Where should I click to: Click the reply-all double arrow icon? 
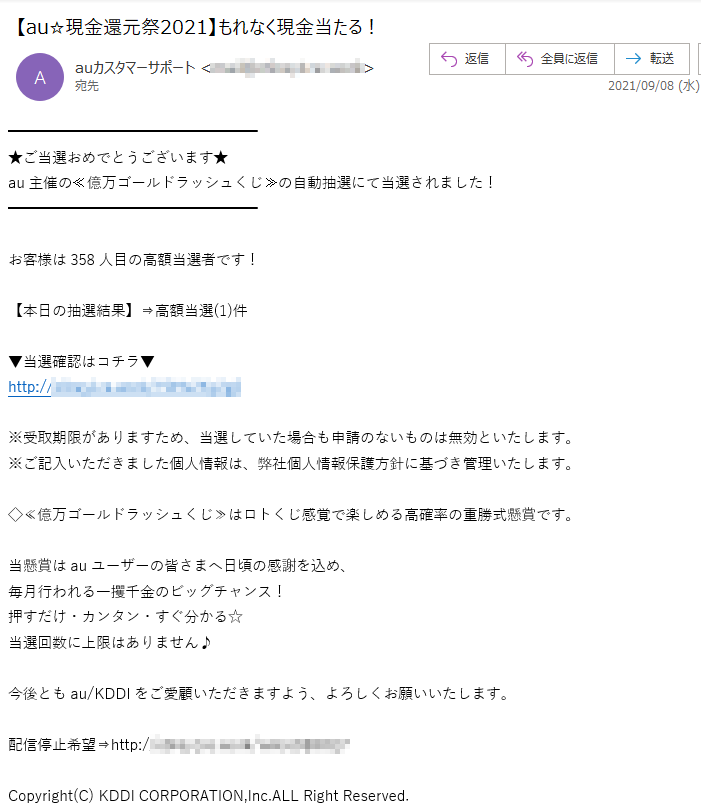(x=525, y=59)
